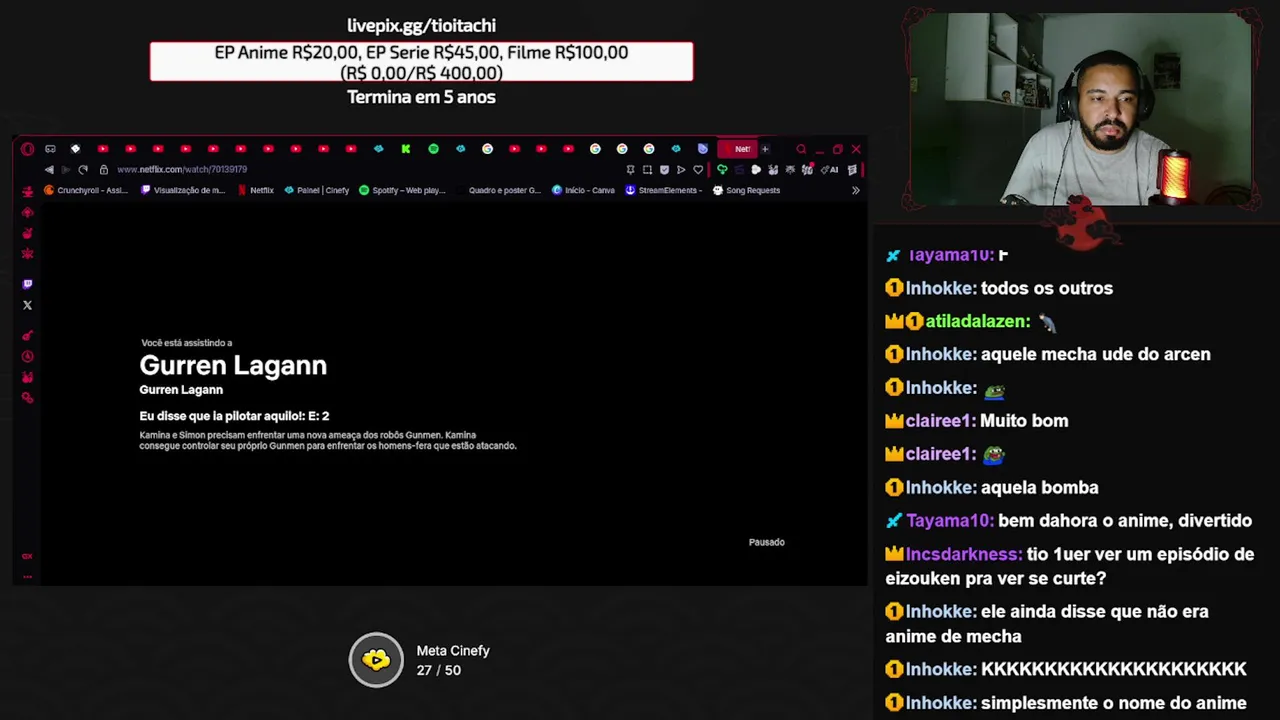Click chat user lncsdarkness
This screenshot has height=720, width=1280.
(x=963, y=554)
